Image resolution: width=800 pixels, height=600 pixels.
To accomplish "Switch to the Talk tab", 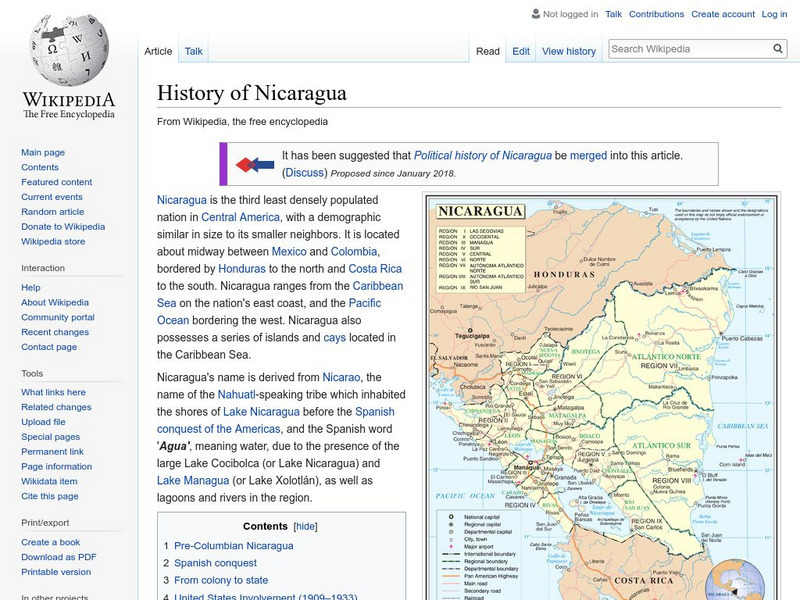I will (192, 50).
